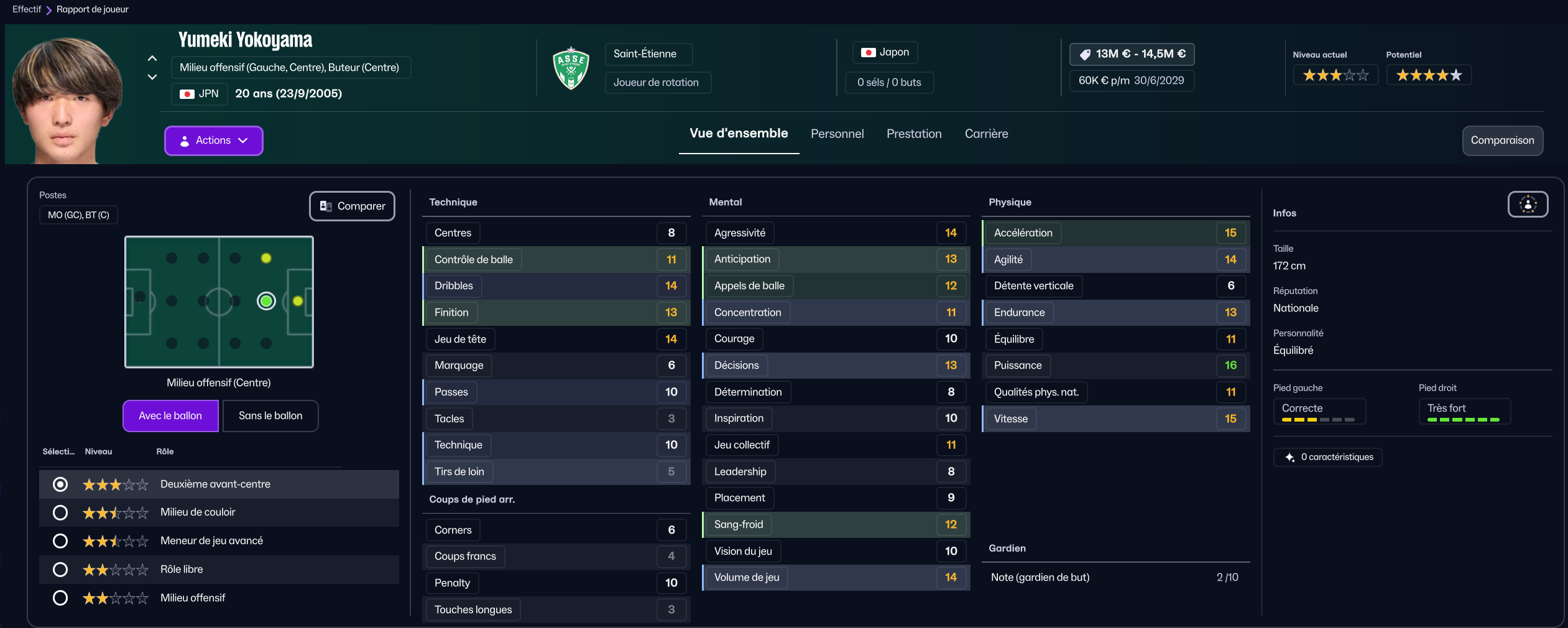Screen dimensions: 1568x628
Task: Go to next player with down chevron
Action: [x=152, y=77]
